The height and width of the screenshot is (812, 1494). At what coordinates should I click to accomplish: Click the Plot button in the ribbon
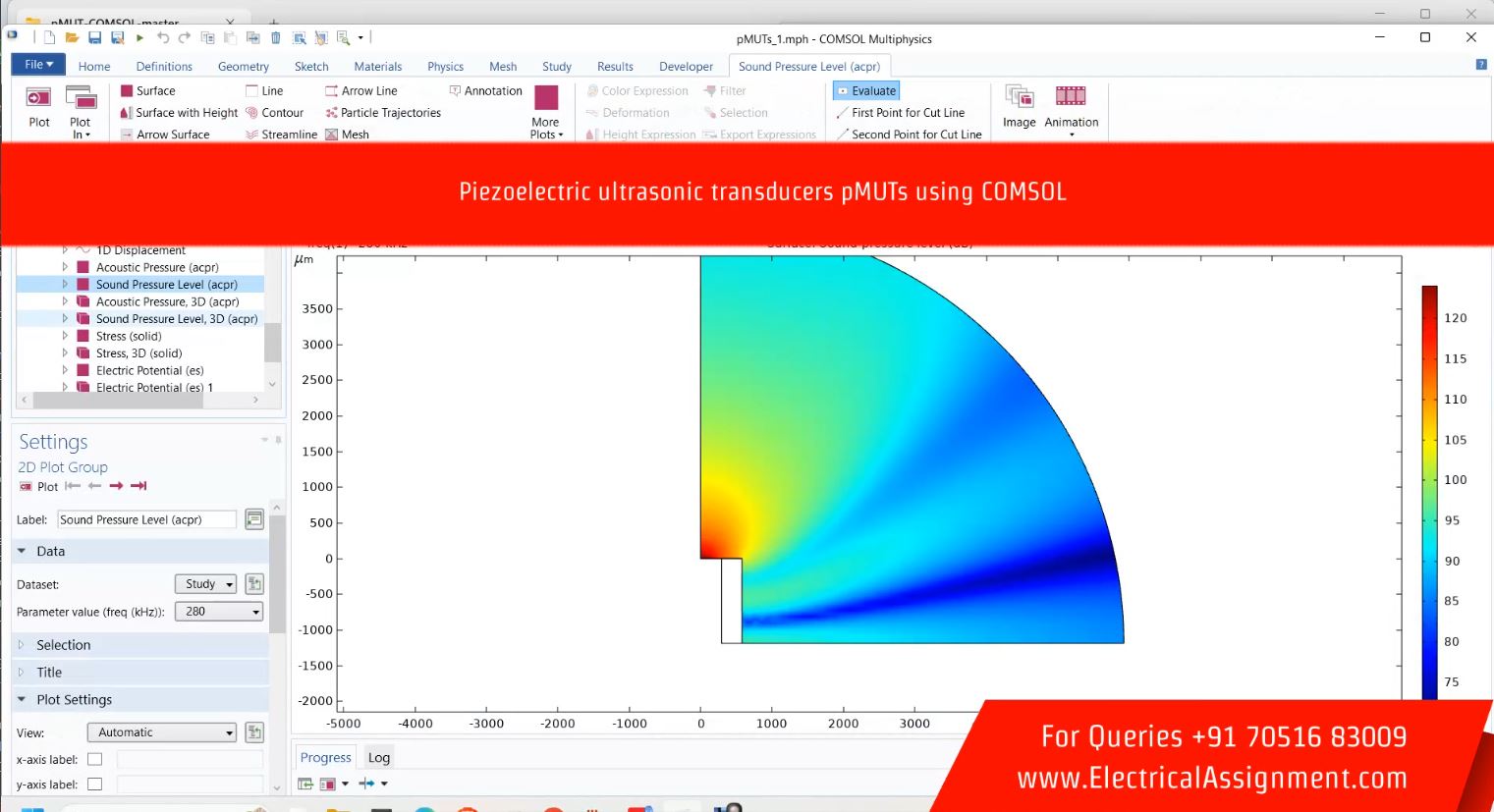tap(38, 106)
